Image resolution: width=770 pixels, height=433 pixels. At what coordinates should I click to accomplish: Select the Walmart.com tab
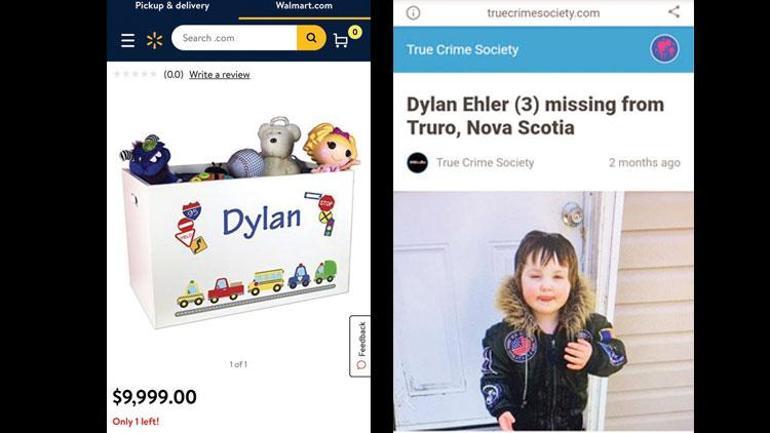click(304, 6)
